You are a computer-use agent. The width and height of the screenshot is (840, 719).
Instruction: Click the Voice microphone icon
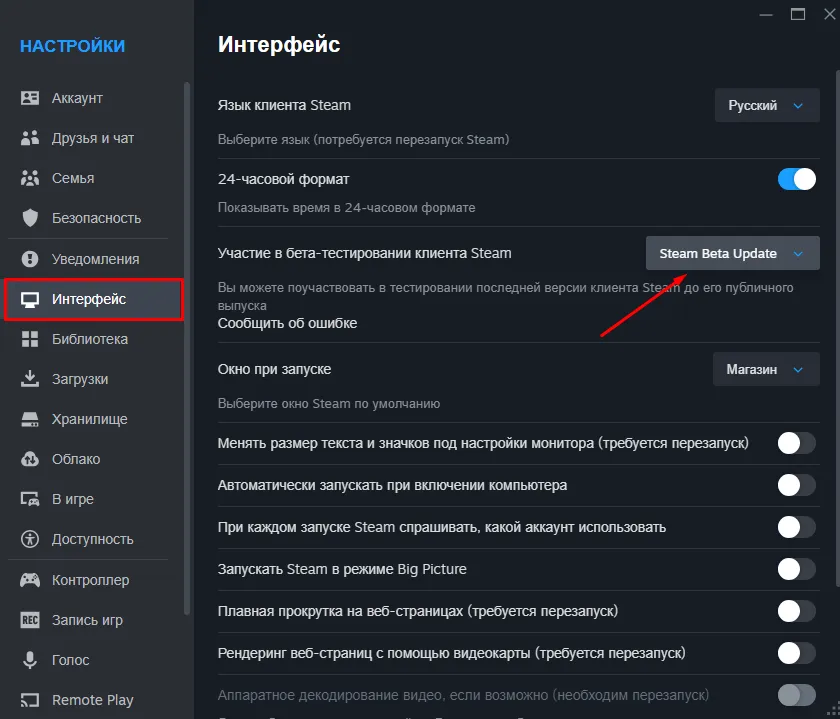[x=30, y=660]
